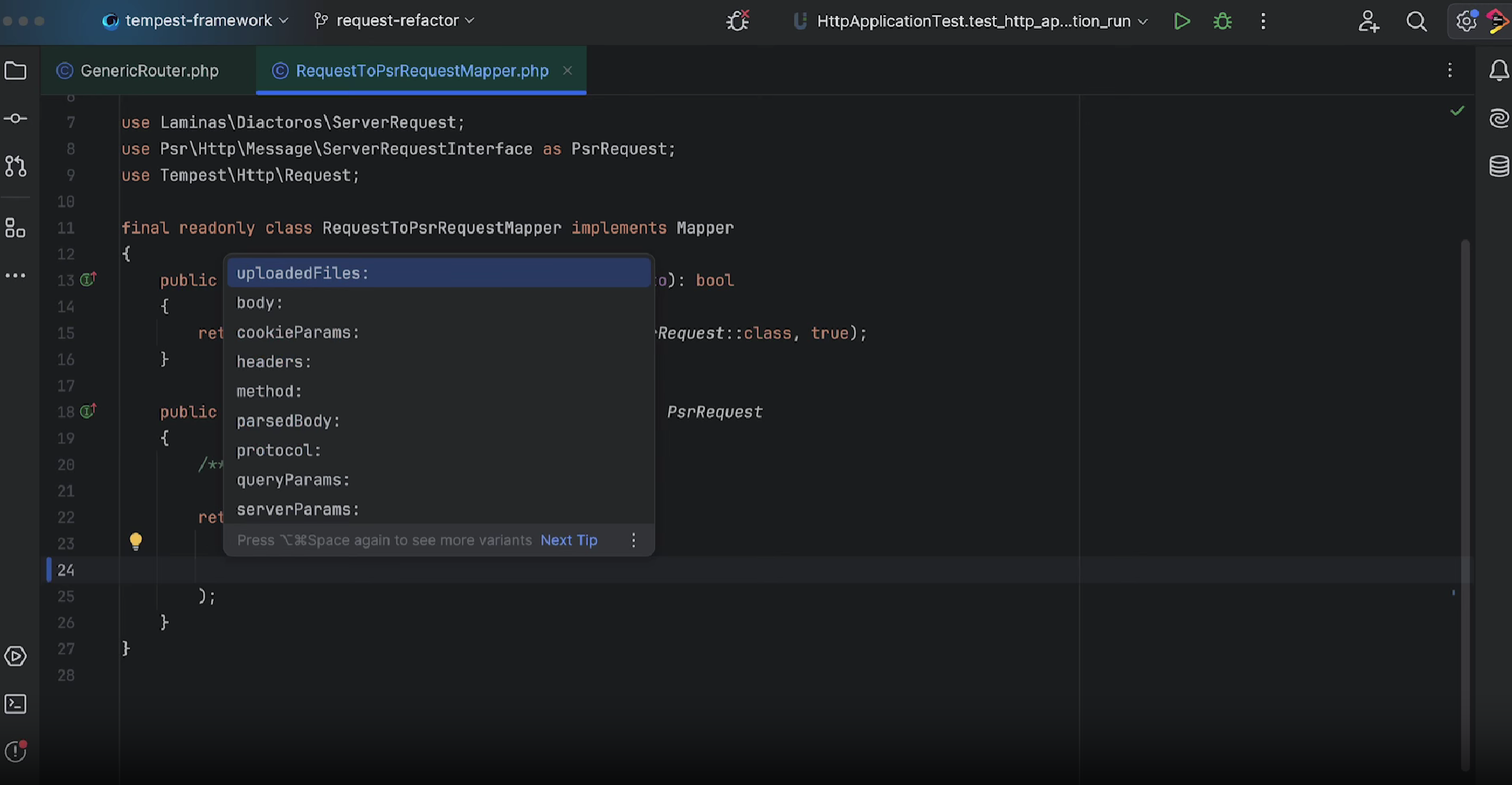Open the Notifications bell panel

[x=1498, y=71]
